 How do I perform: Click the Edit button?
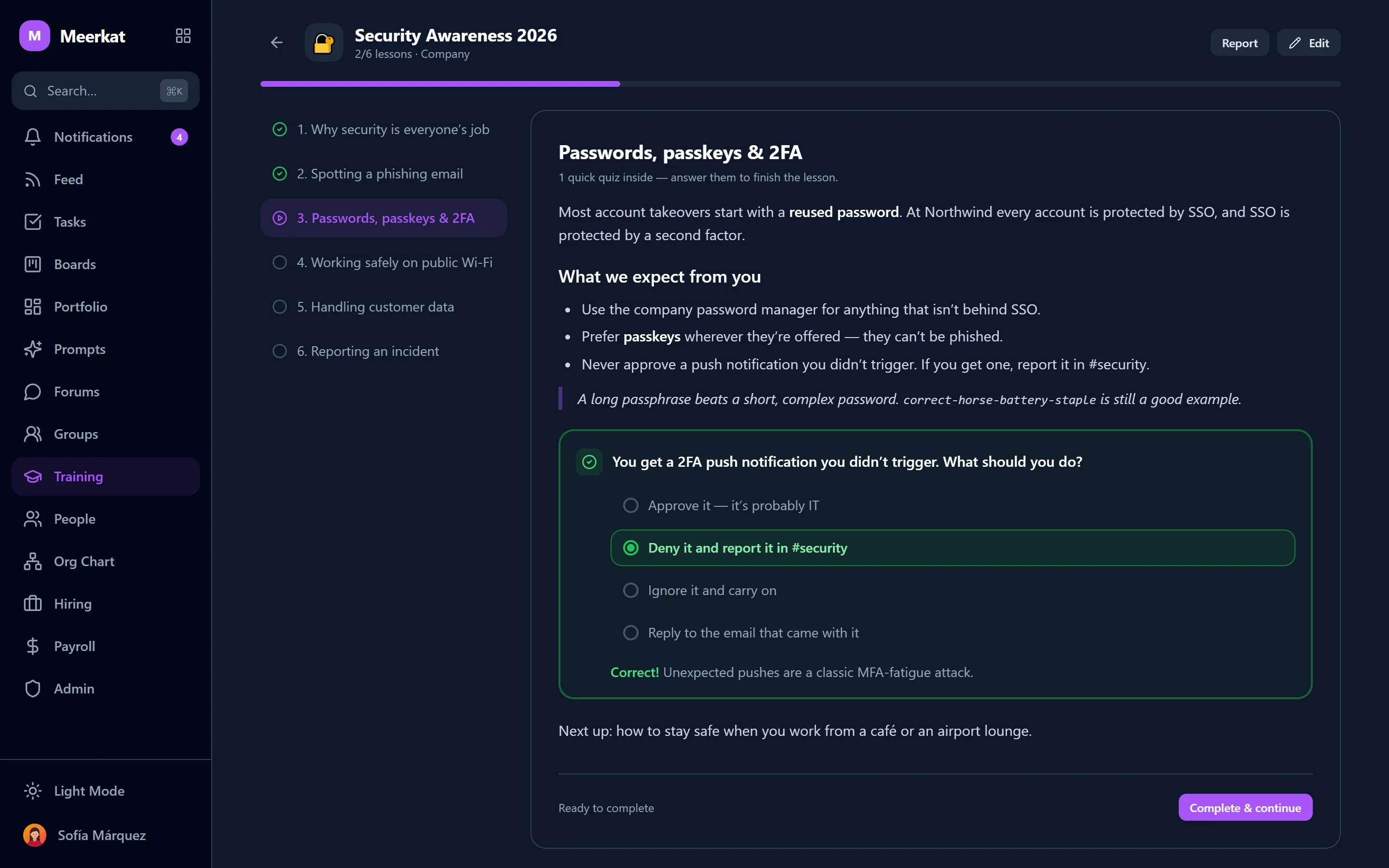coord(1308,42)
